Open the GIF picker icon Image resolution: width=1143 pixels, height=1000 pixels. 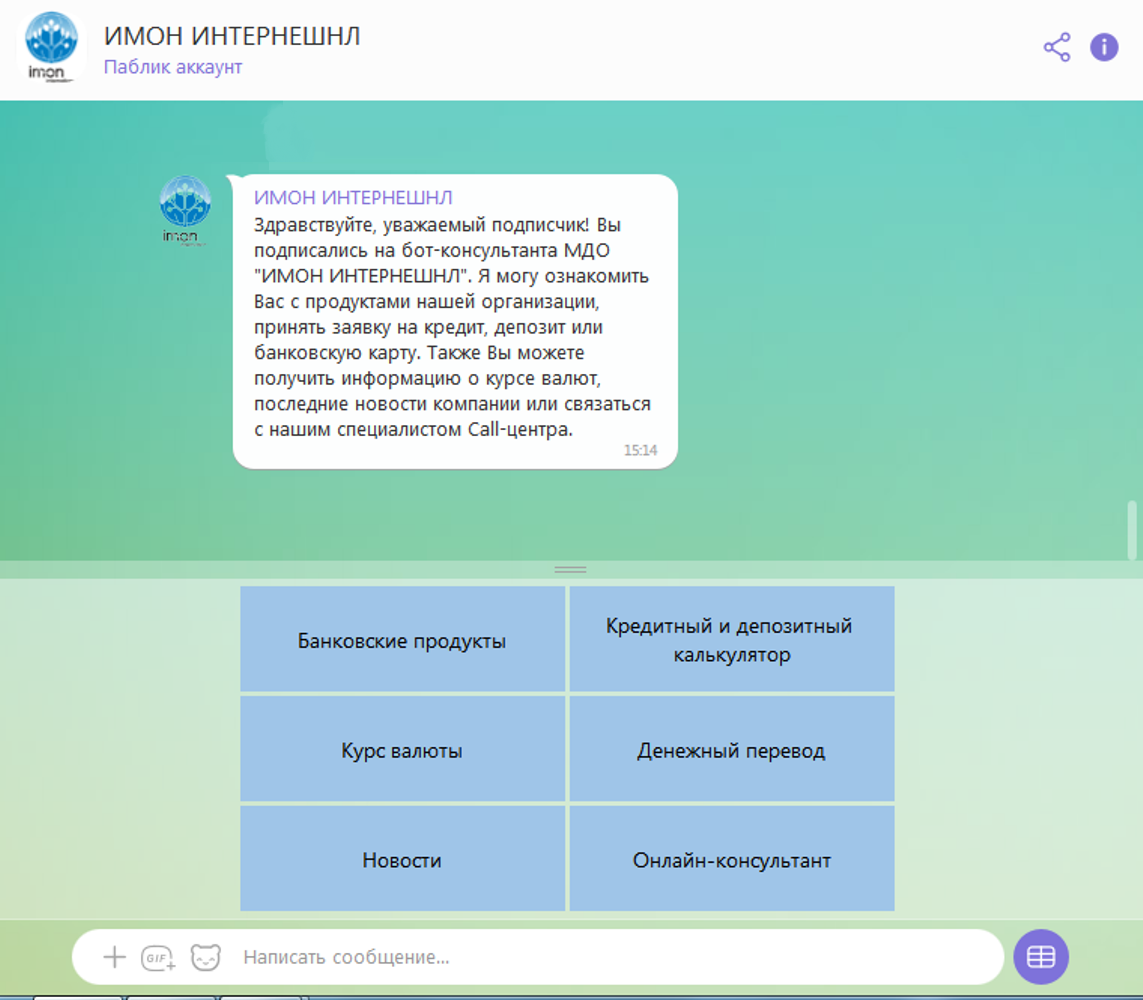tap(158, 957)
